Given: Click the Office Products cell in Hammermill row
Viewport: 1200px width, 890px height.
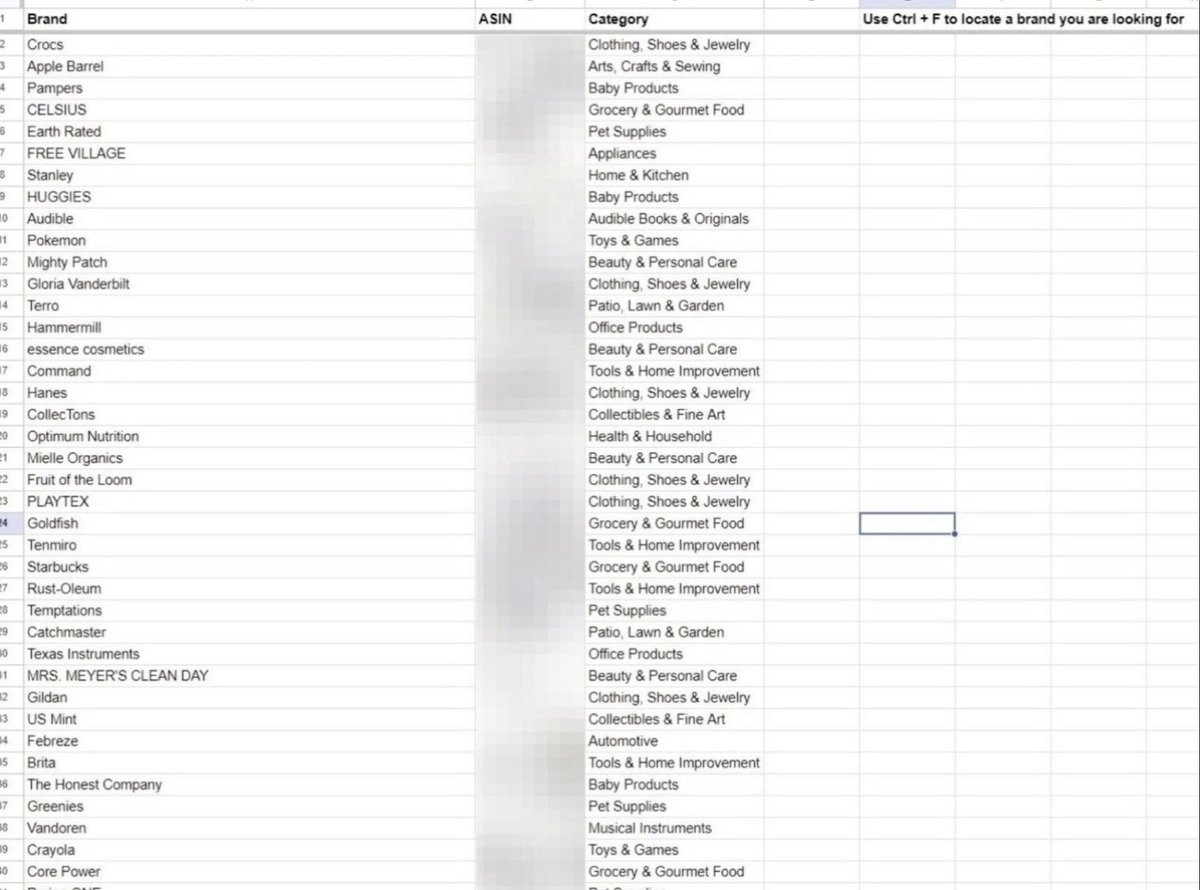Looking at the screenshot, I should 674,328.
